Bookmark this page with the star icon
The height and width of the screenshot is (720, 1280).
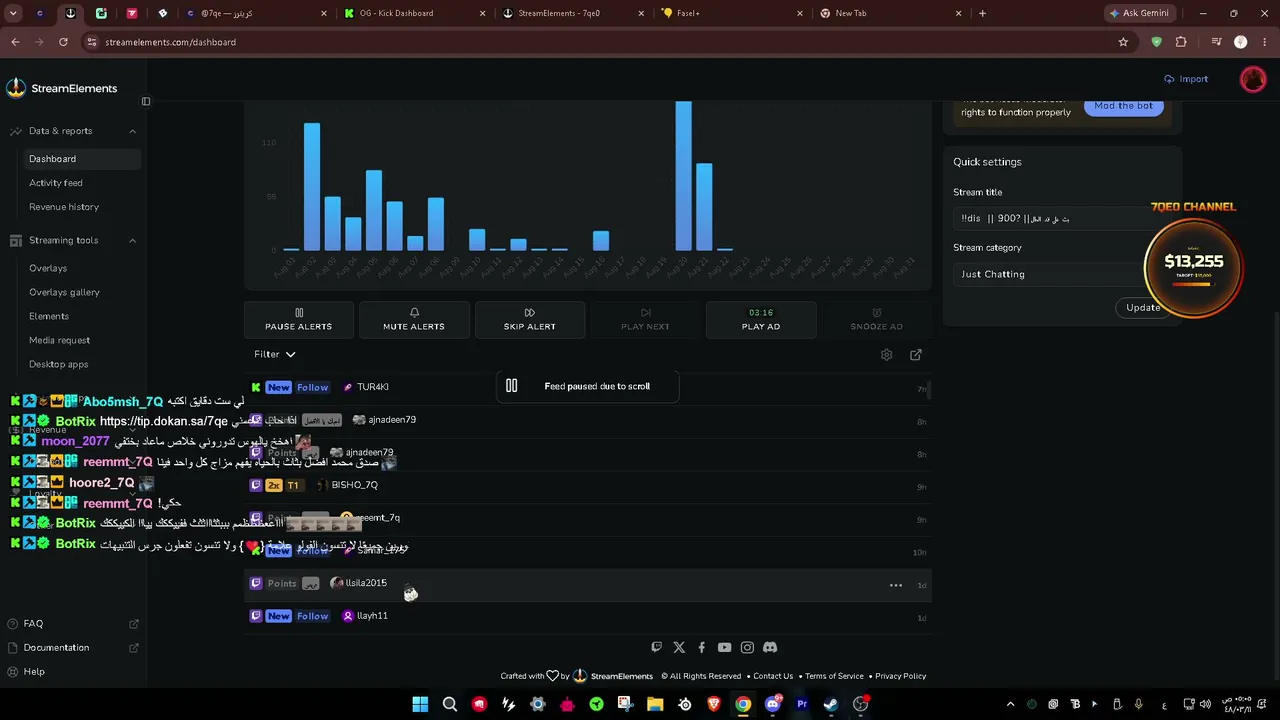[x=1123, y=42]
